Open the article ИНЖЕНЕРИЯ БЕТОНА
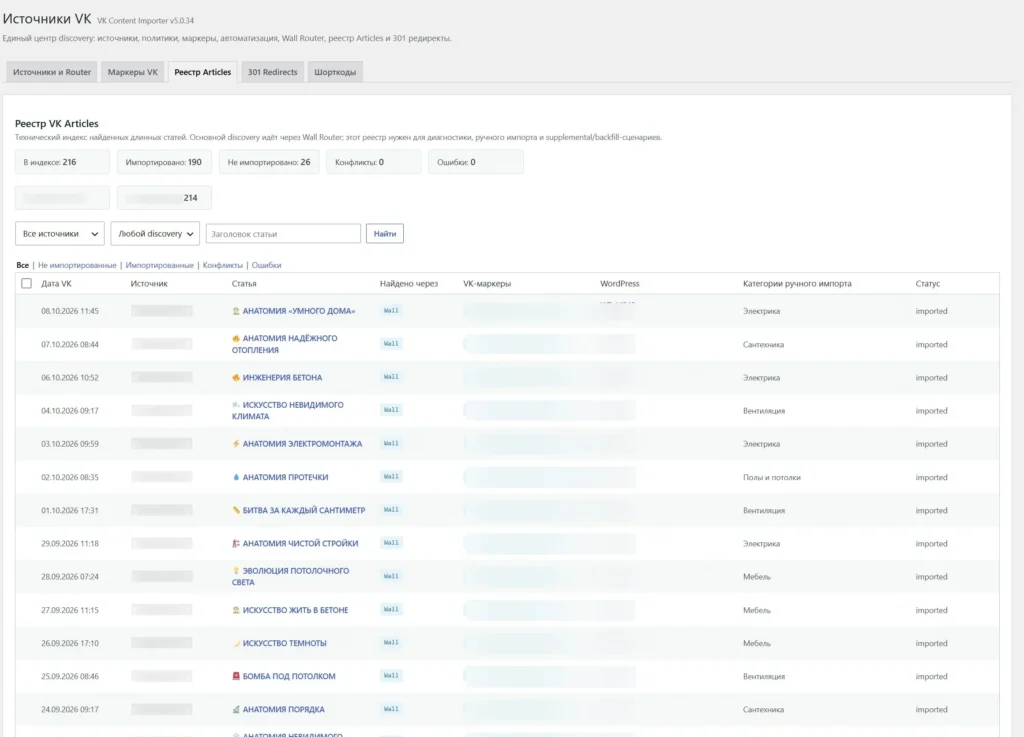This screenshot has width=1024, height=737. pos(282,377)
